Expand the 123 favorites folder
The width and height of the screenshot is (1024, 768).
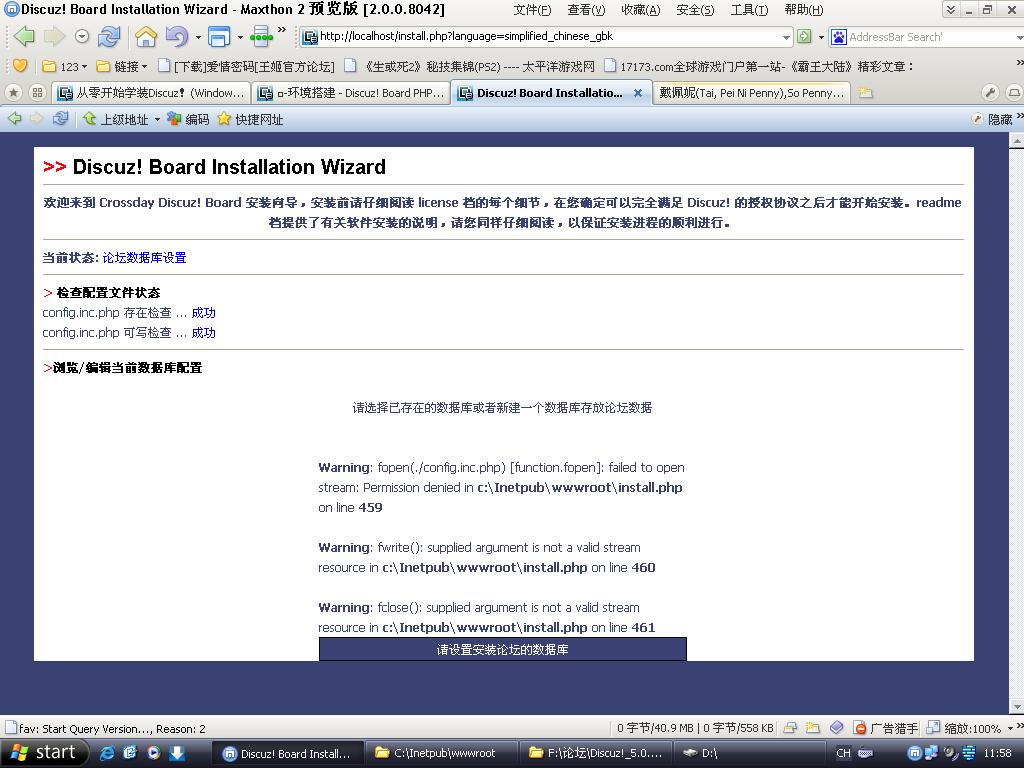(65, 67)
